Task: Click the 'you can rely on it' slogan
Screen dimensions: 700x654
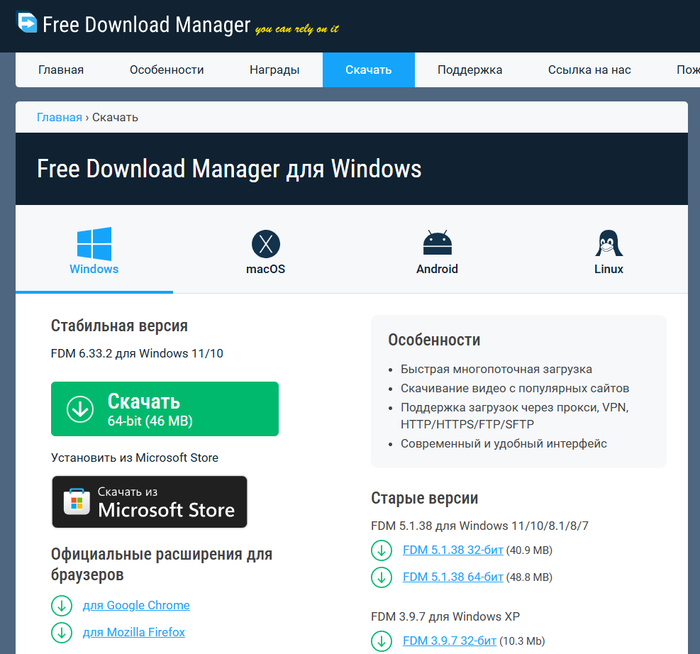Action: (x=297, y=29)
